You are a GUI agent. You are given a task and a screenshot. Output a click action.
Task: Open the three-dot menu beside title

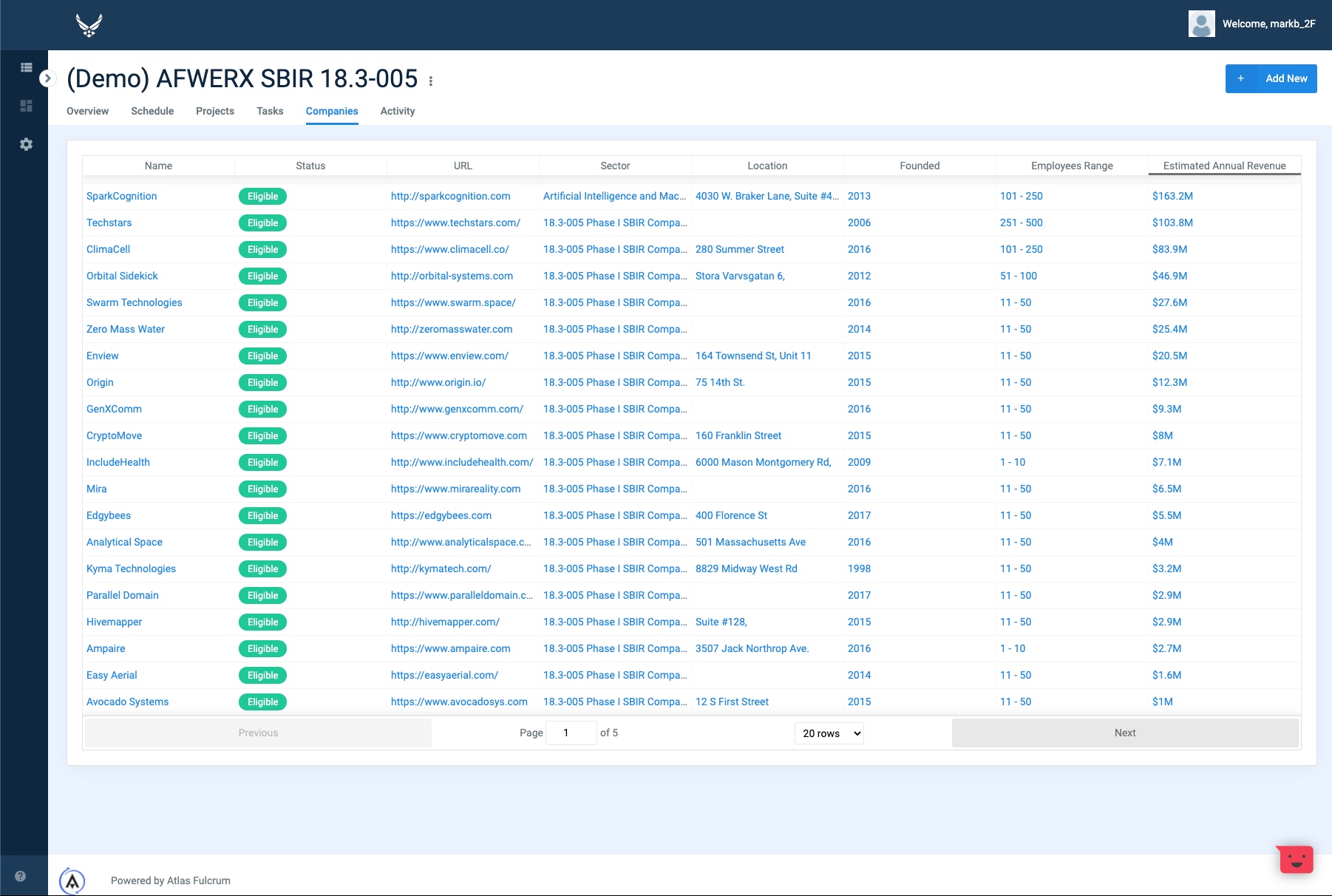pyautogui.click(x=431, y=81)
